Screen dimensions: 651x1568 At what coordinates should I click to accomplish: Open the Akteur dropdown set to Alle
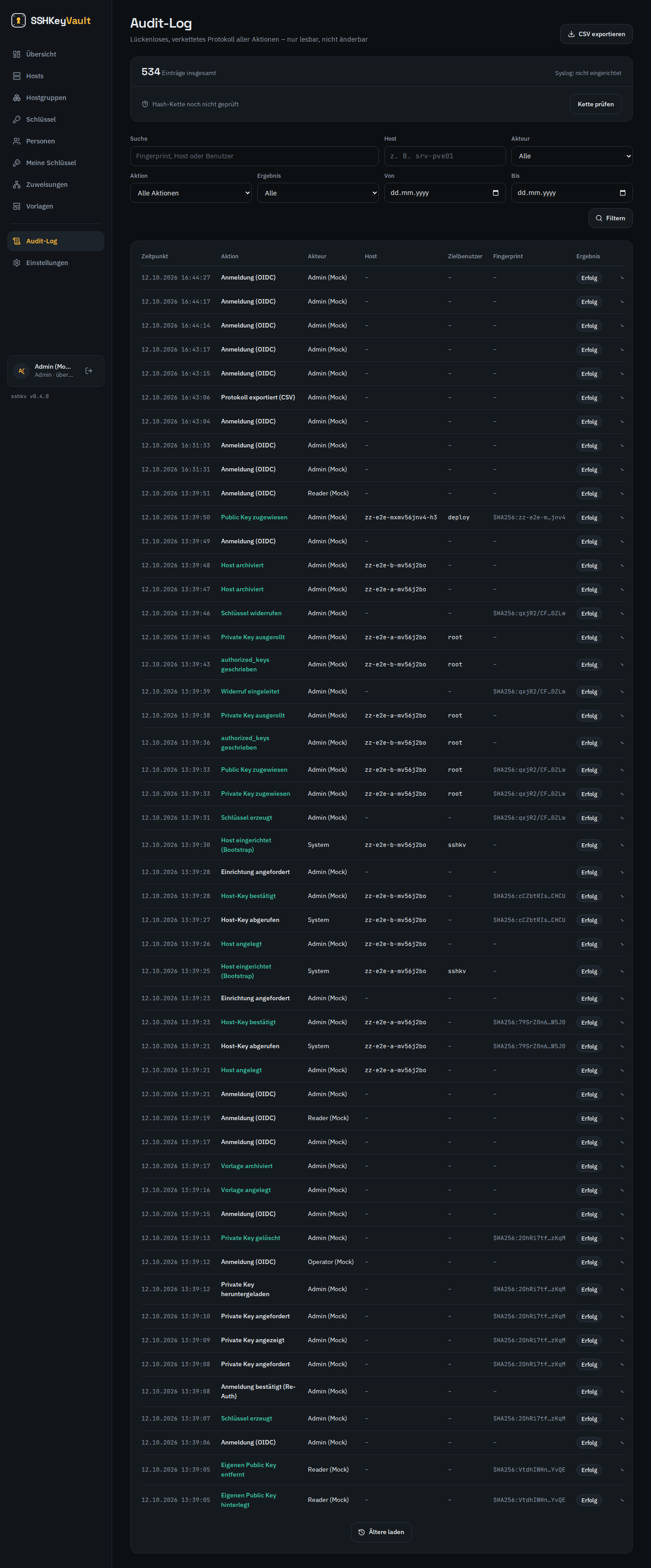[571, 156]
